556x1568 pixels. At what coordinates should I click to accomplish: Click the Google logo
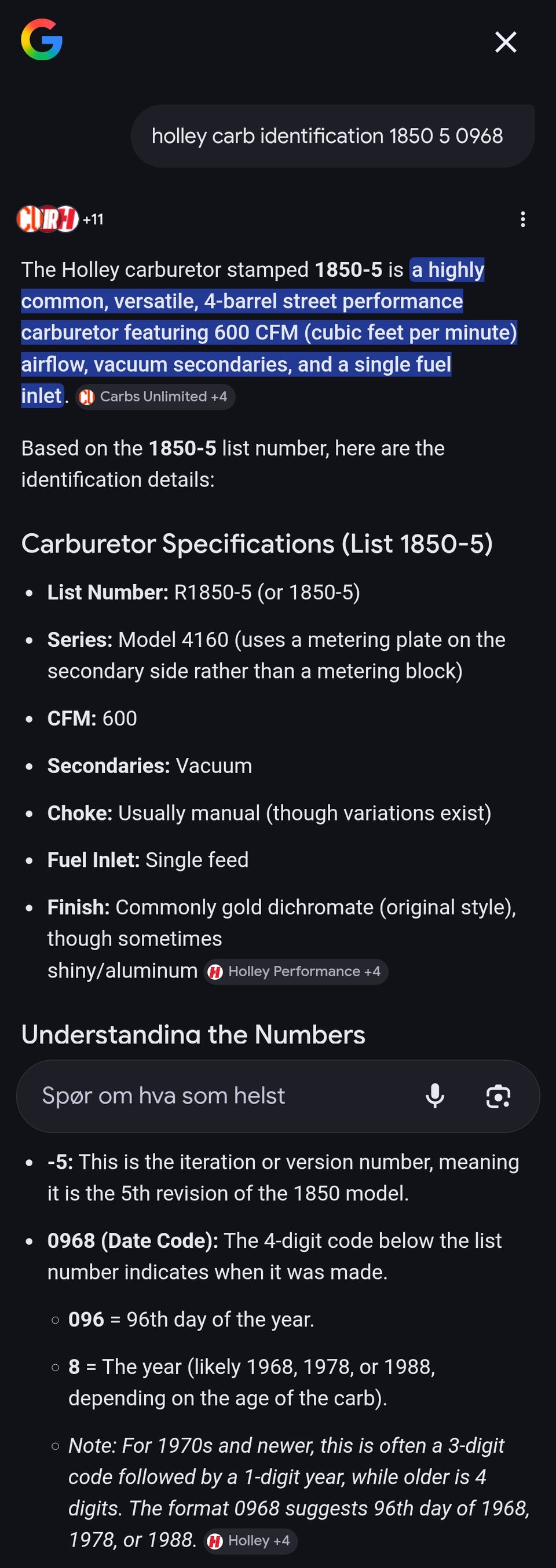click(42, 39)
